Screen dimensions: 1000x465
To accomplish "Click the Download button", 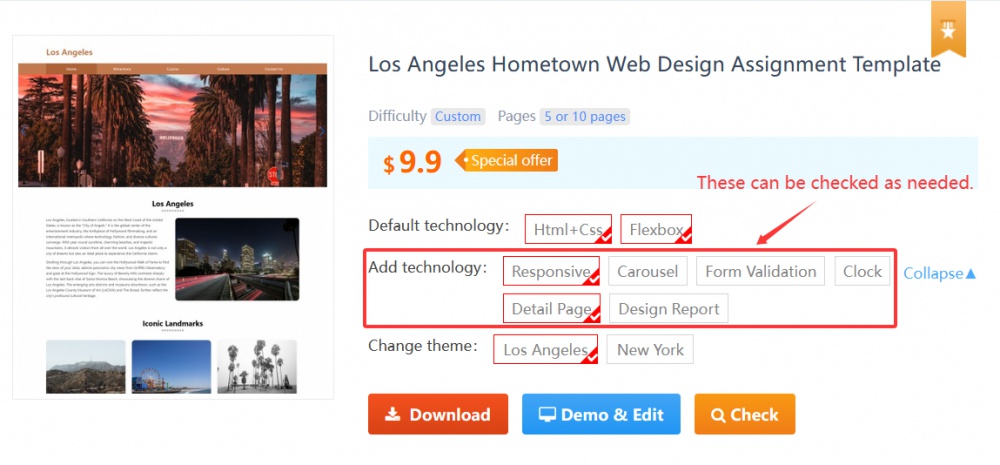I will (438, 414).
